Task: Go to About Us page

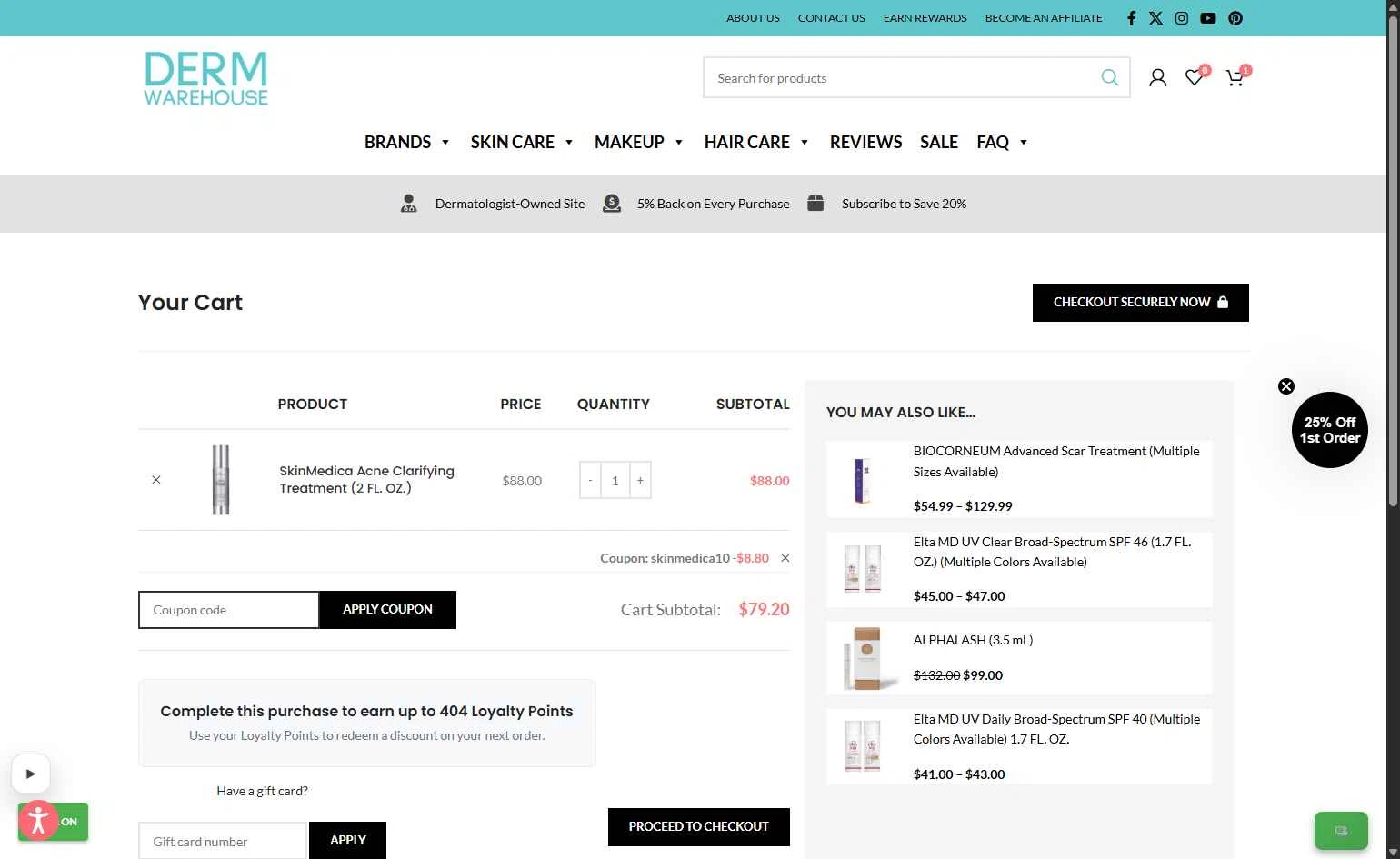Action: click(x=753, y=18)
